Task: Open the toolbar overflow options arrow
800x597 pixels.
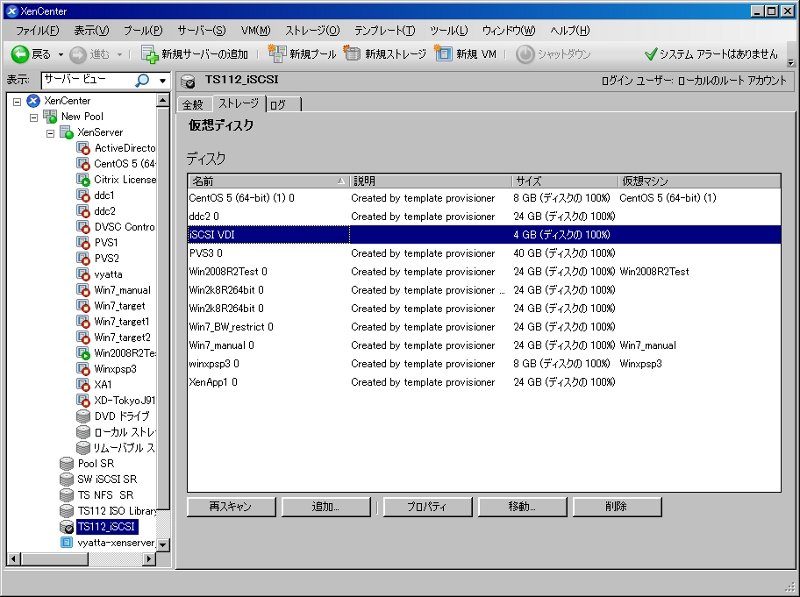Action: pyautogui.click(x=791, y=63)
